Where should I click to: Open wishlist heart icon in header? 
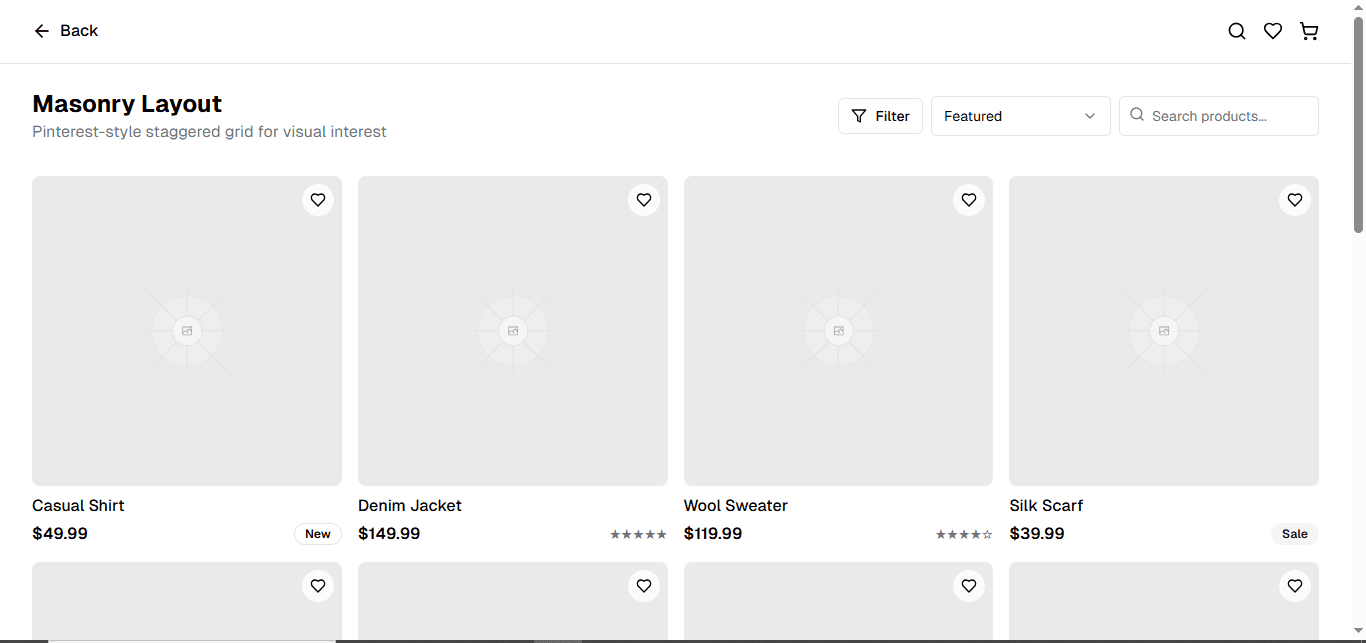coord(1273,31)
